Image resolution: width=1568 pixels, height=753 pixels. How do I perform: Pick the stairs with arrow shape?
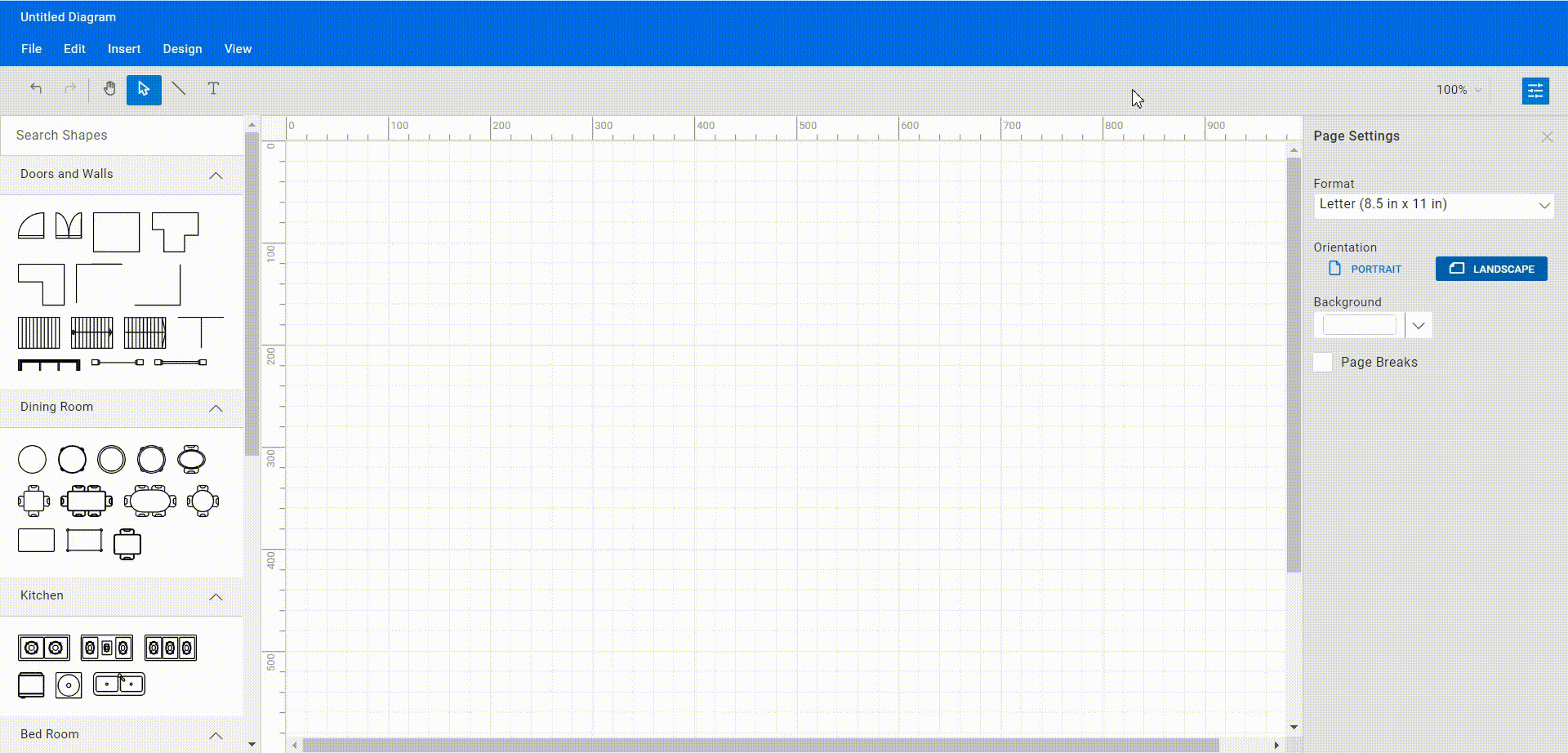(x=92, y=333)
